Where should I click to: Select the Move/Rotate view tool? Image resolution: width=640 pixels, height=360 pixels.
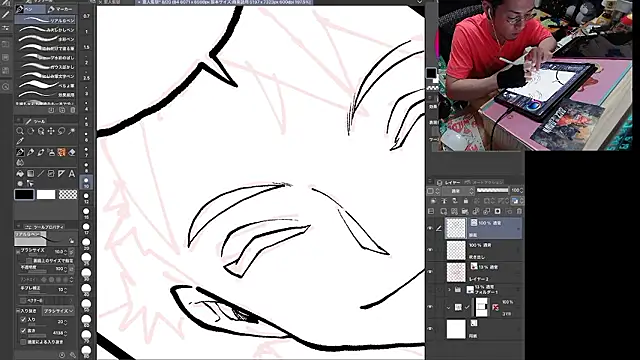30,131
